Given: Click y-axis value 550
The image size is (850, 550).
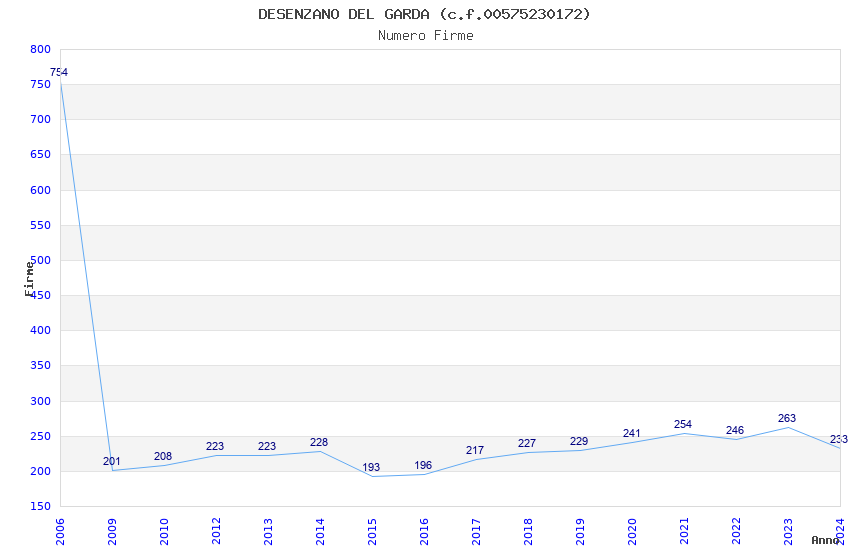Looking at the screenshot, I should 41,225.
